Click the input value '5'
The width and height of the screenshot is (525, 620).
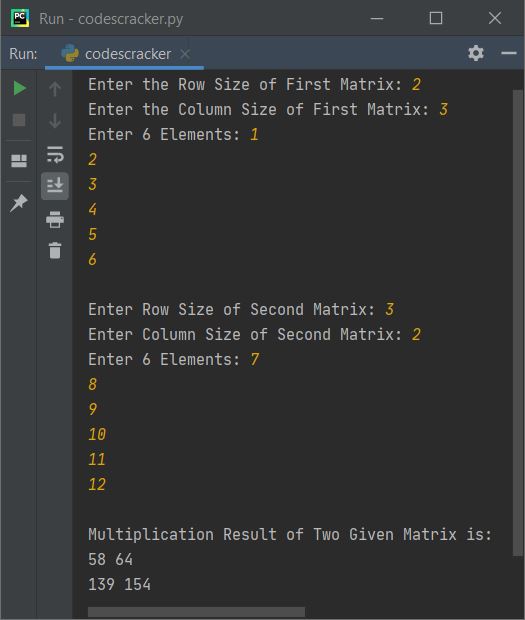pos(93,234)
